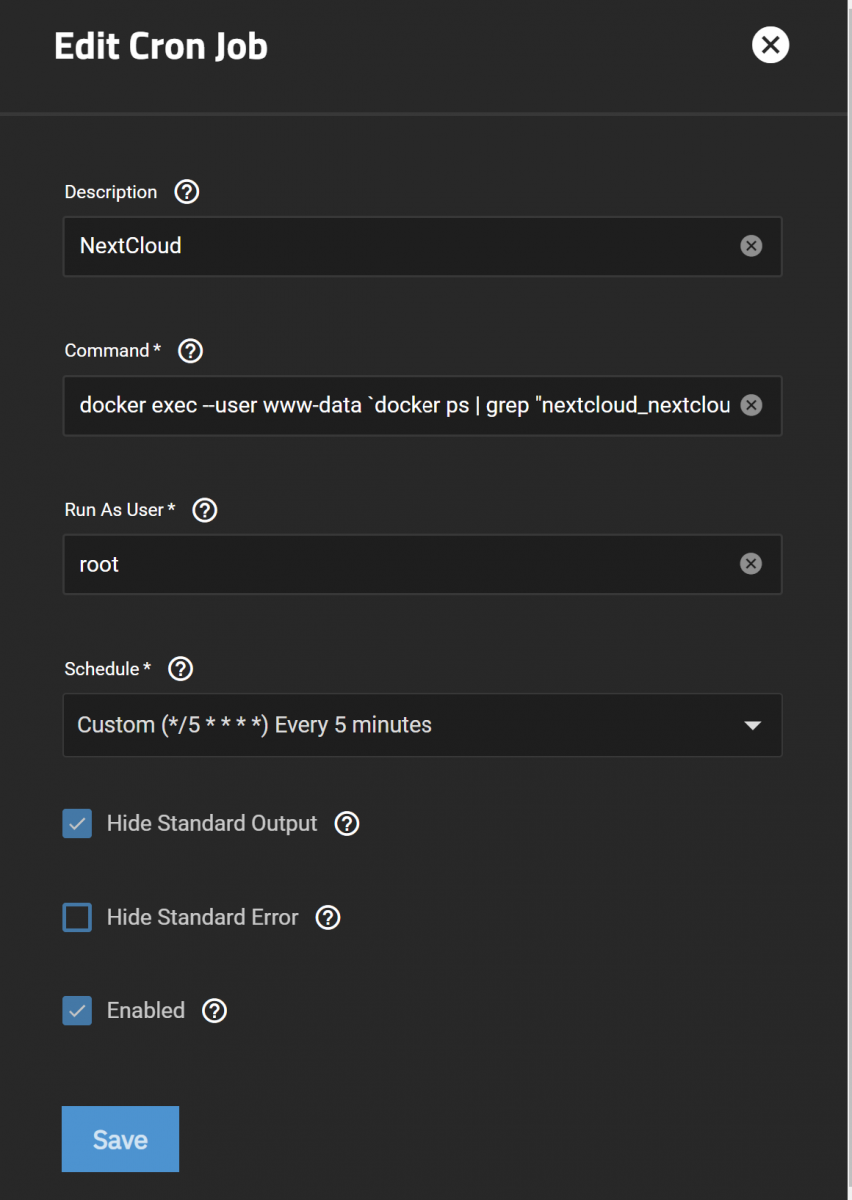Open help tooltip for Command field
The height and width of the screenshot is (1200, 852).
[190, 351]
